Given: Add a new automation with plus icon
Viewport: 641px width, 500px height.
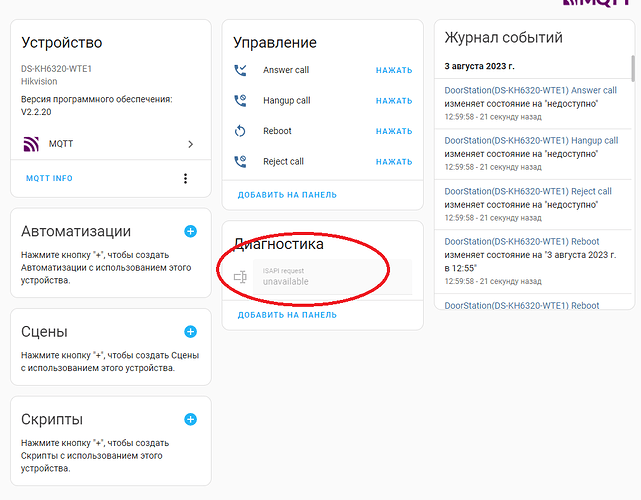Looking at the screenshot, I should click(191, 231).
